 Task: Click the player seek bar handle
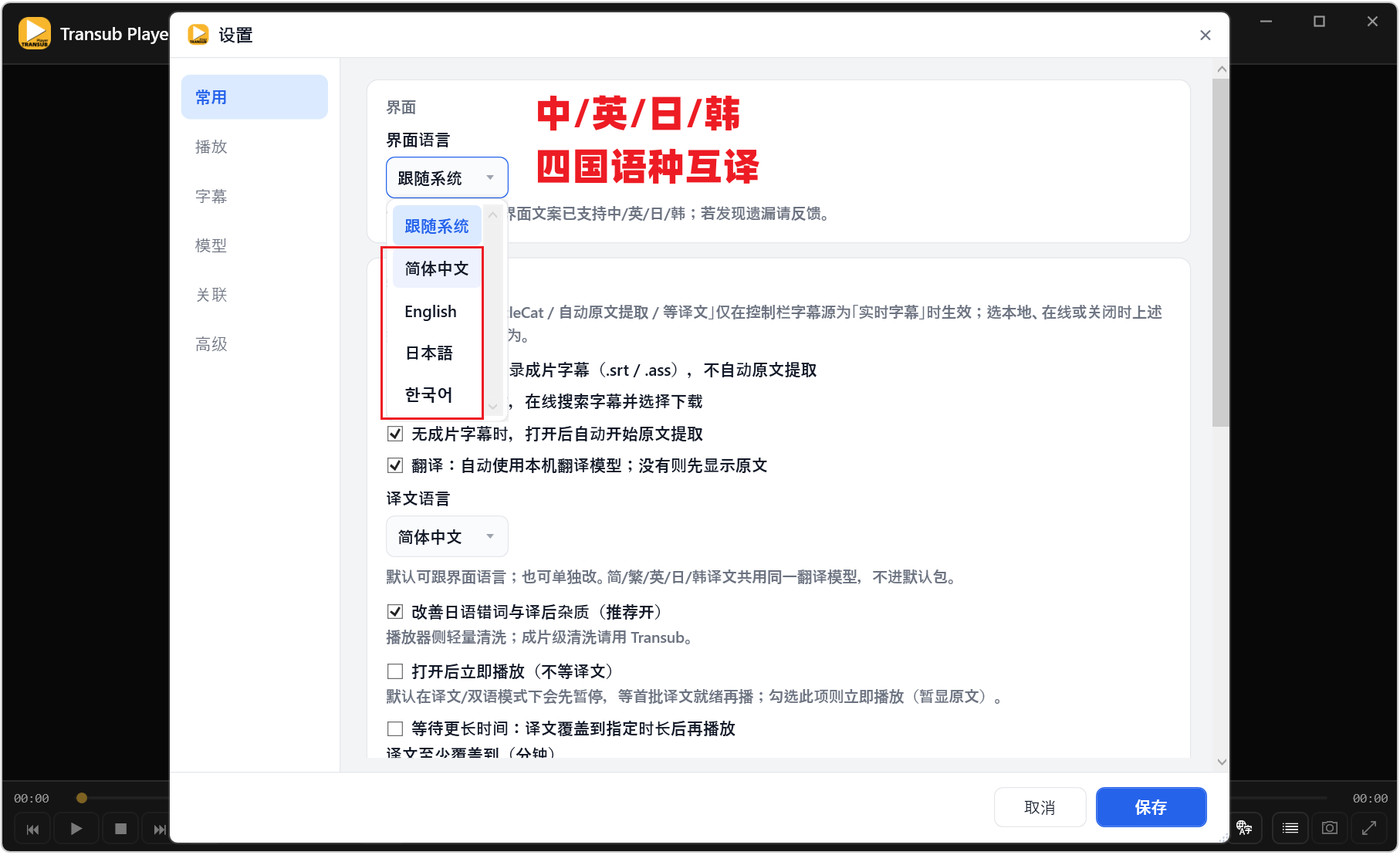[x=82, y=798]
